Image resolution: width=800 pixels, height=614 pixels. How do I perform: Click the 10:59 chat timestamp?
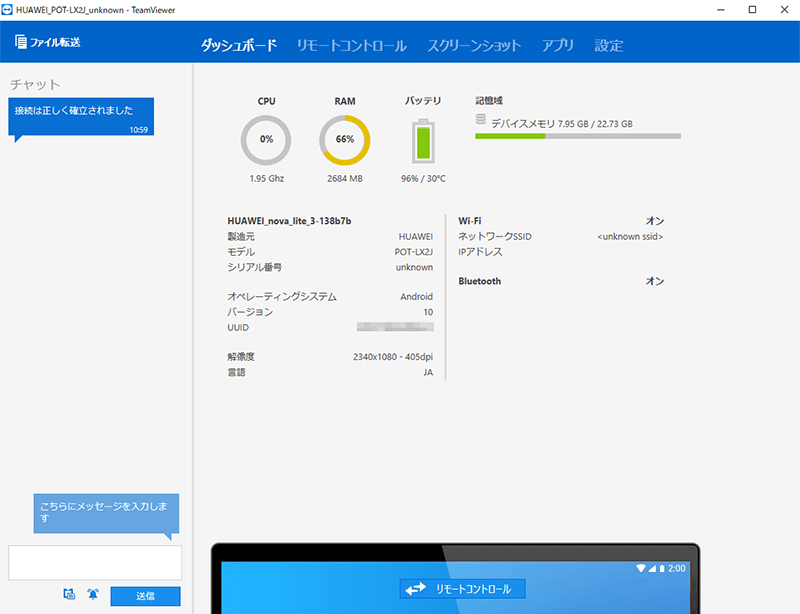click(138, 130)
